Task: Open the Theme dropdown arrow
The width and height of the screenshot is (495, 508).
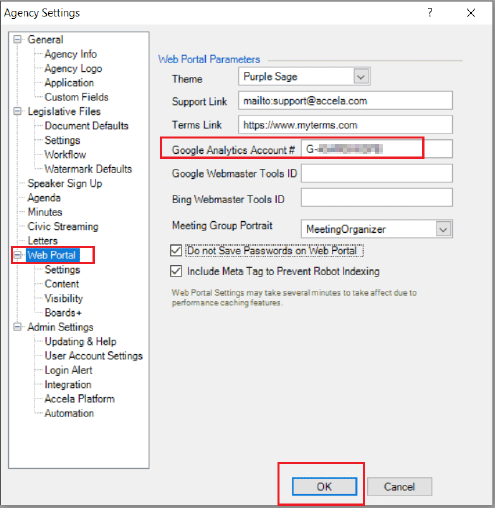Action: [x=361, y=77]
